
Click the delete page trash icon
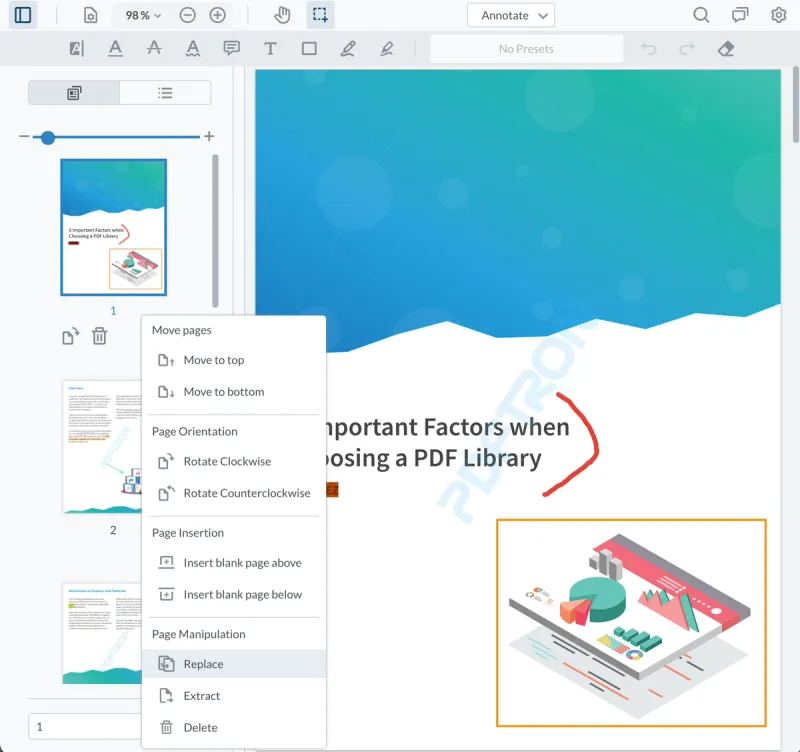coord(98,336)
